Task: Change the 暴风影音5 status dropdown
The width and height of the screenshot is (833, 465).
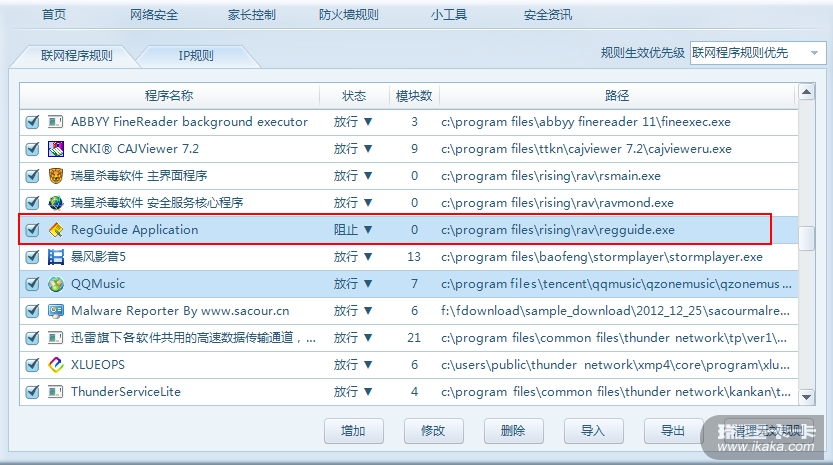Action: click(353, 257)
